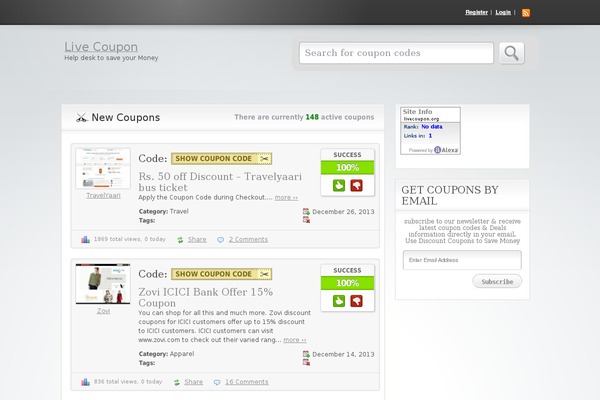
Task: Click the Alexa logo in Site Info widget
Action: pyautogui.click(x=446, y=149)
